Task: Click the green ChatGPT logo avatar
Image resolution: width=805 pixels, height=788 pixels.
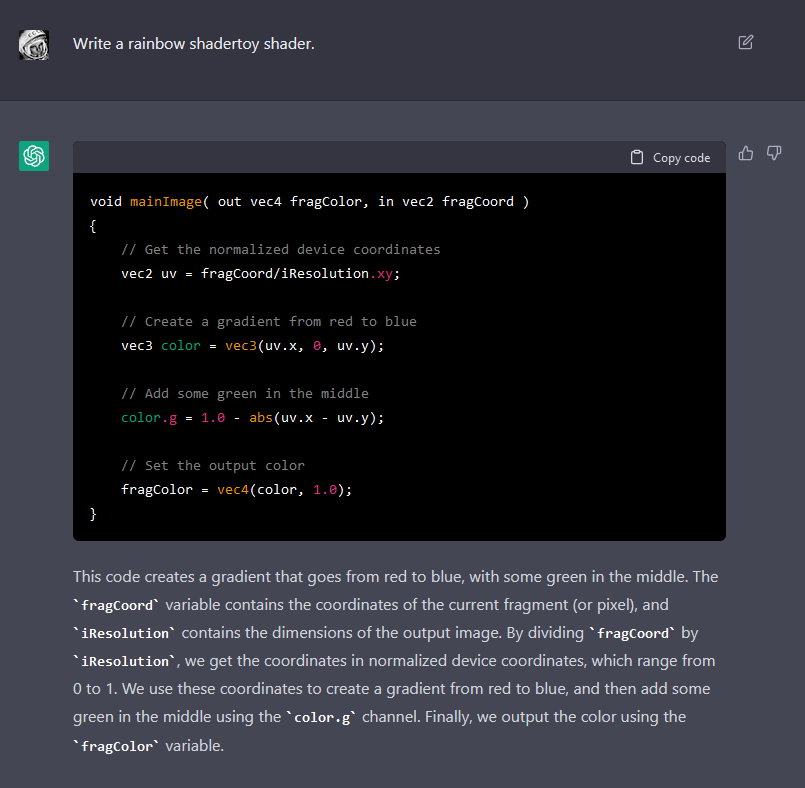Action: pos(34,156)
